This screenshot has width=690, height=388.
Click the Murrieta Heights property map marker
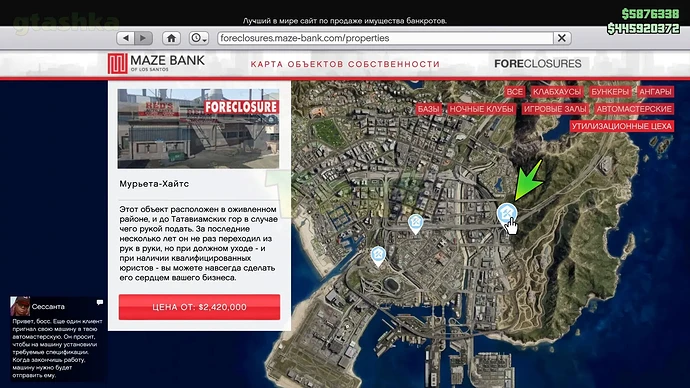coord(507,215)
